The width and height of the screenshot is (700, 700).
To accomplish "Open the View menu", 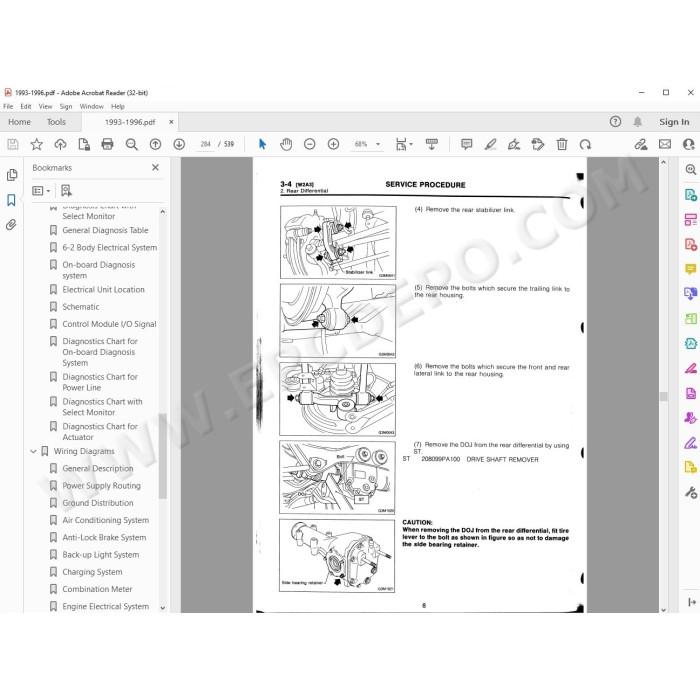I will pos(46,106).
